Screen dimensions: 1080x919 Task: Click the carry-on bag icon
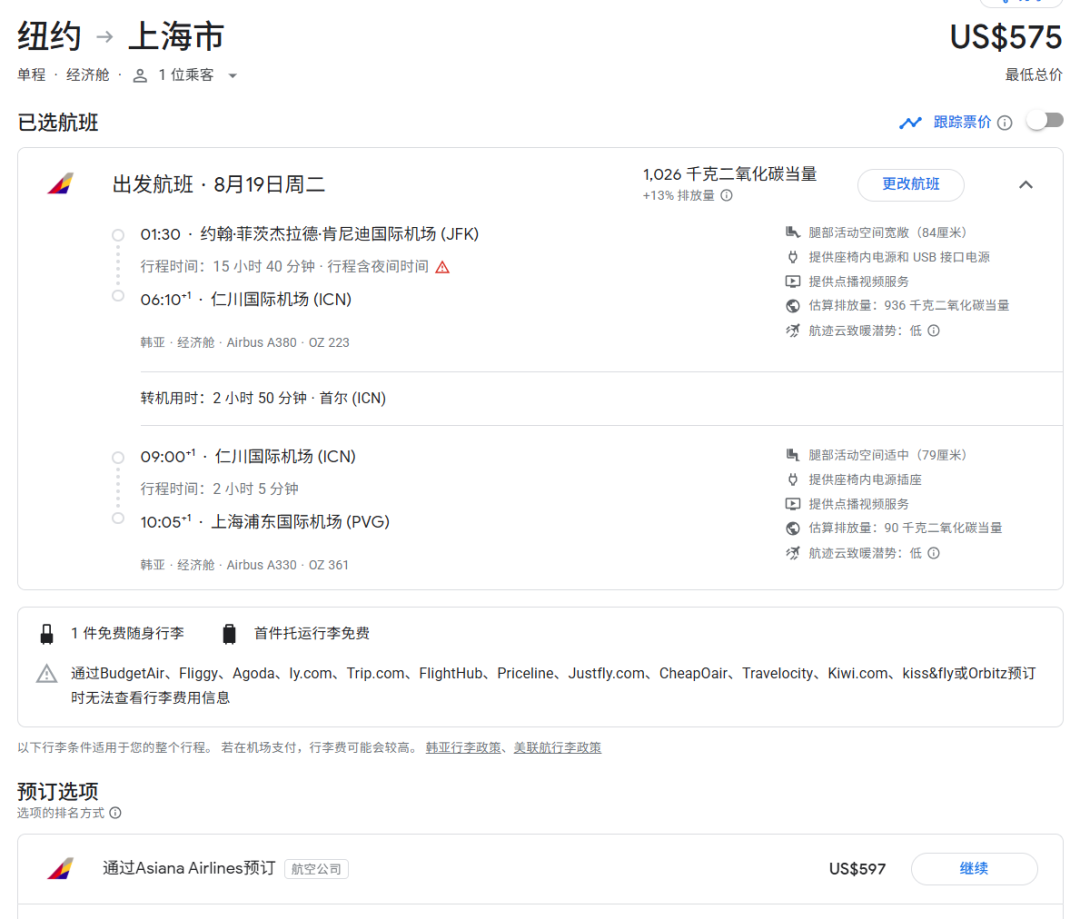click(x=46, y=634)
